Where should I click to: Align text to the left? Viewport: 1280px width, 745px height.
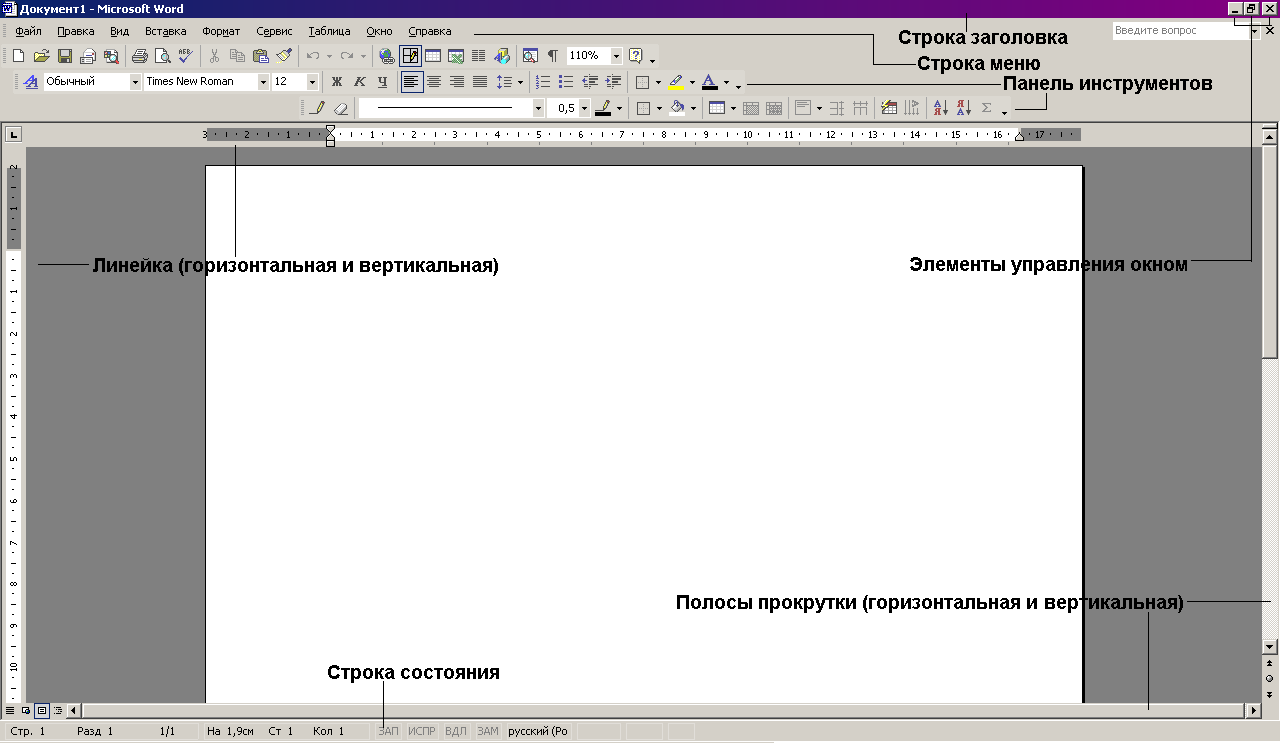[411, 82]
